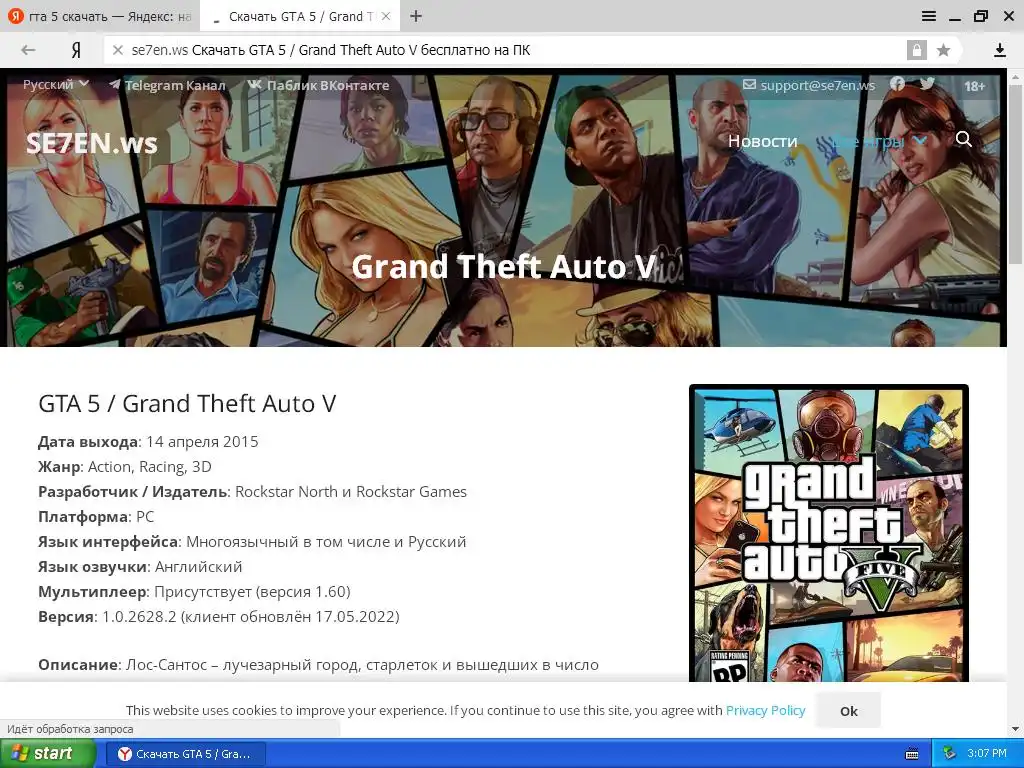Open the Privacy Policy link

[765, 711]
